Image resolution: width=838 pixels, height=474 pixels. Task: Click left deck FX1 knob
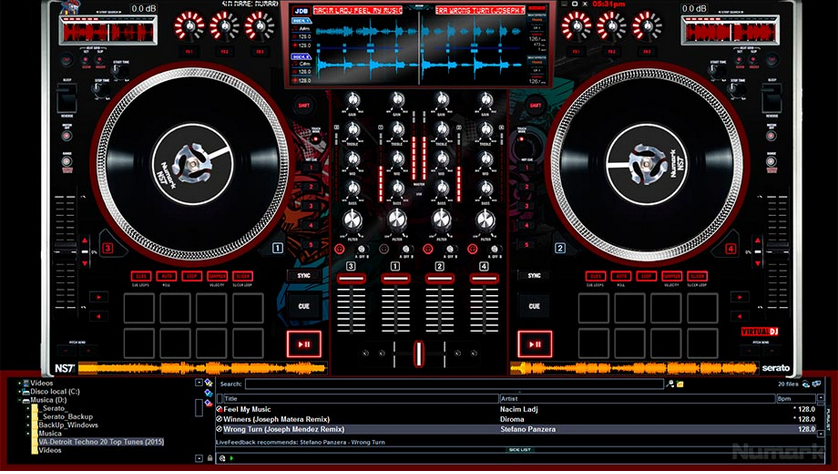(189, 26)
